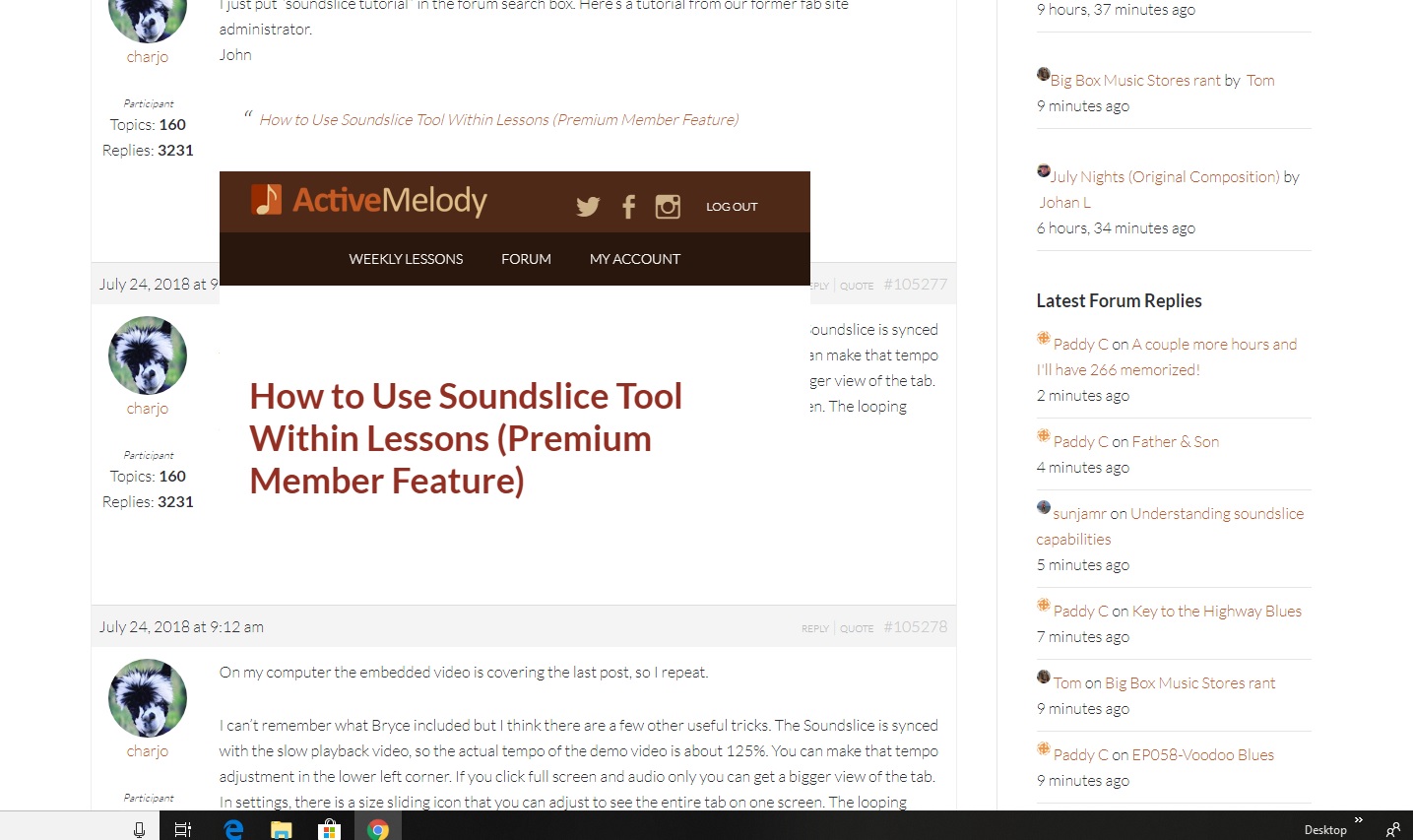This screenshot has width=1413, height=840.
Task: Click the Log Out link
Action: coord(732,207)
